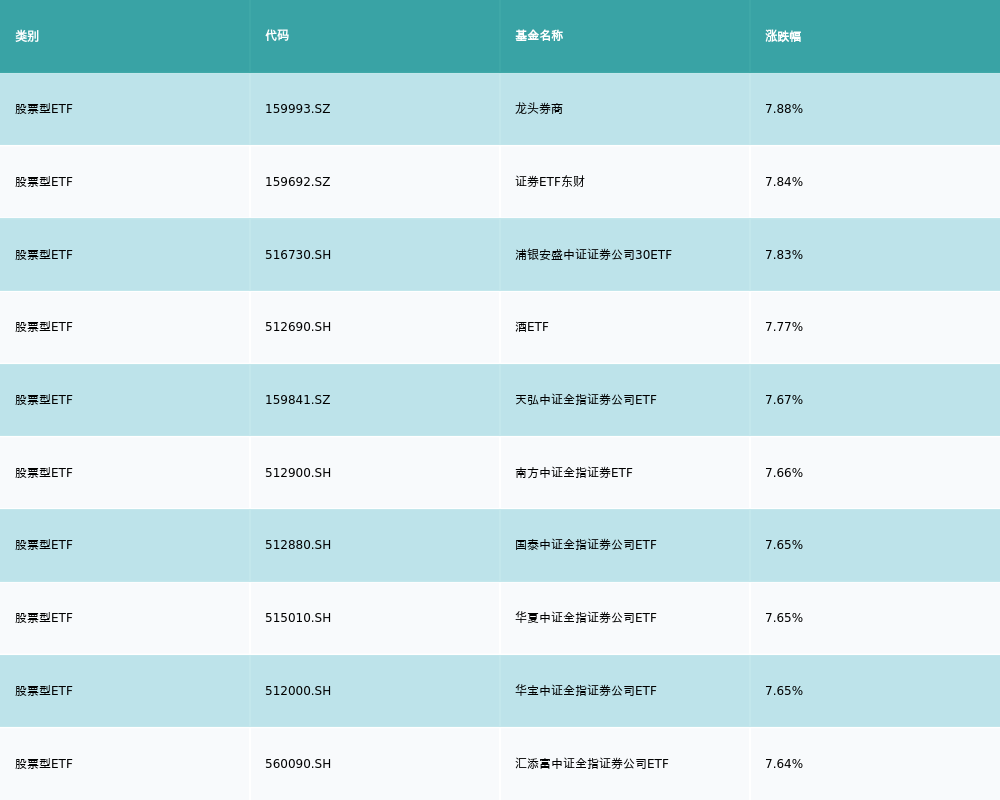Click 股票型ETF in the 159841.SZ row

pos(44,400)
